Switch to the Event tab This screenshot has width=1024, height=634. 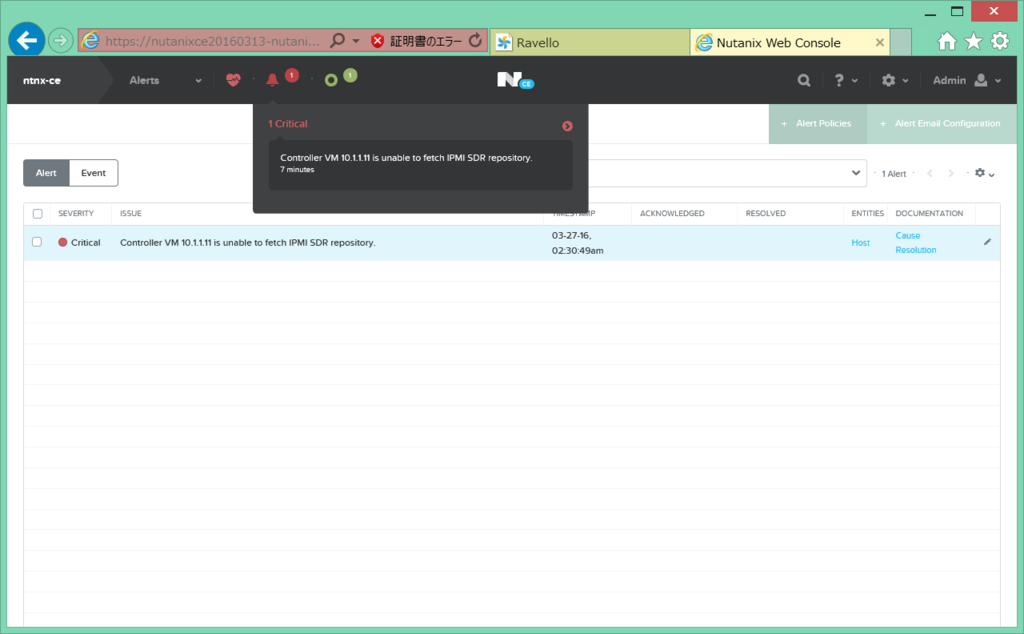coord(93,173)
